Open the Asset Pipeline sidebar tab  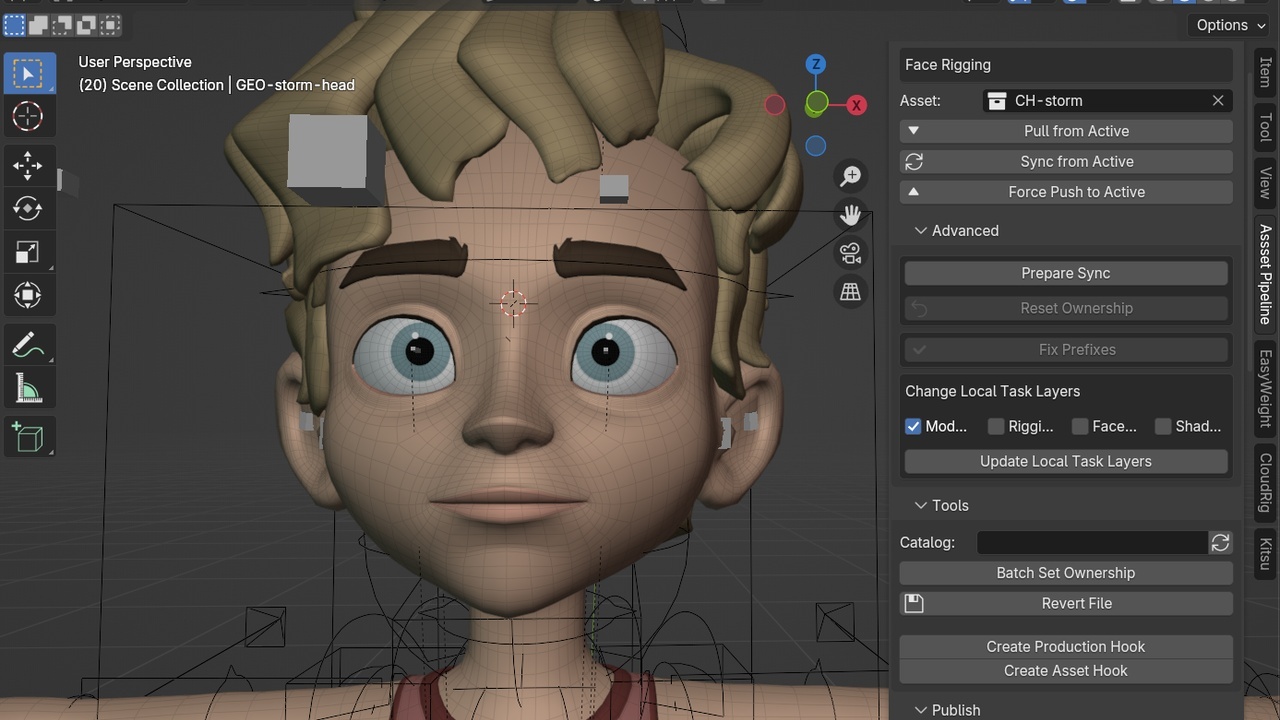tap(1265, 274)
